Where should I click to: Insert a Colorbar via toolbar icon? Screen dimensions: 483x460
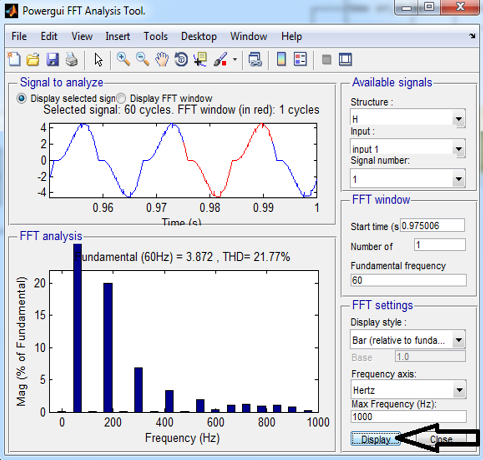[282, 60]
